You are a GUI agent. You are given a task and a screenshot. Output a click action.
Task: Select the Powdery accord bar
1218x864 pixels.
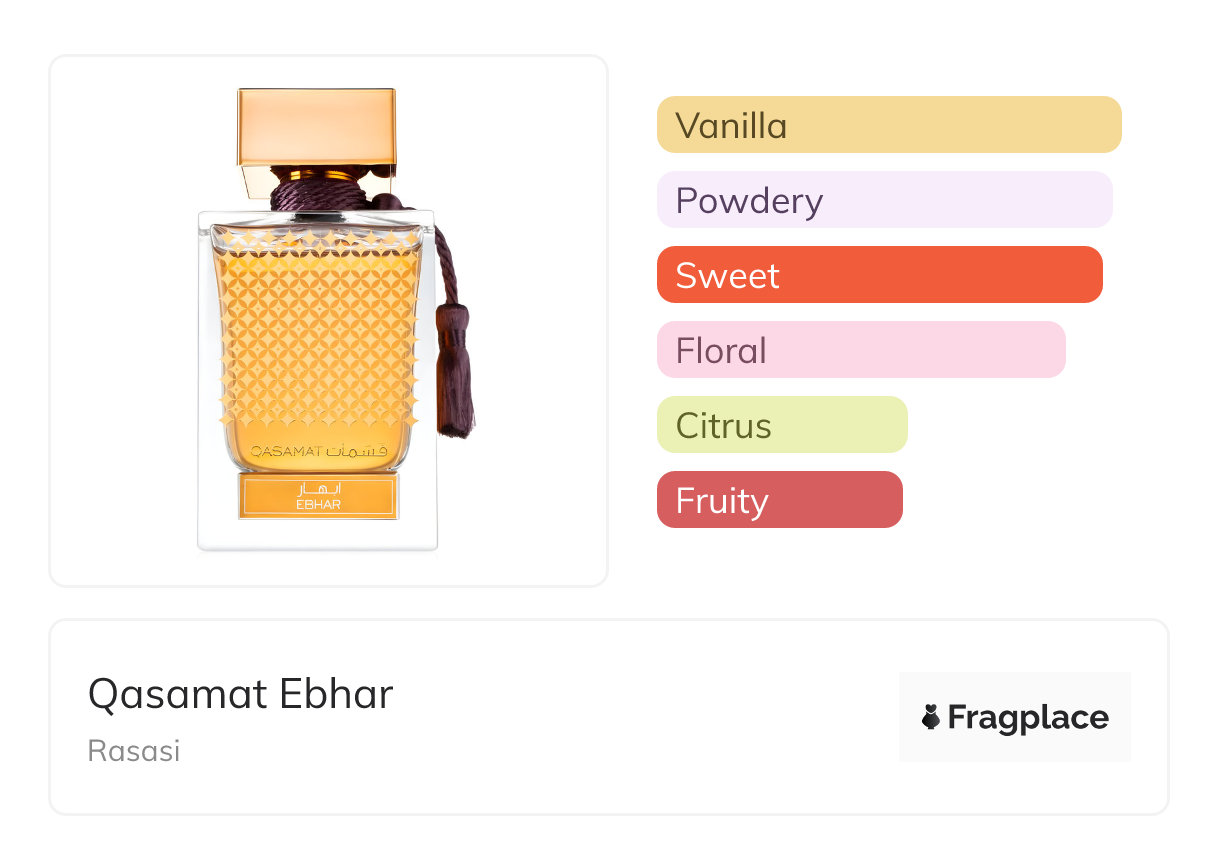884,200
